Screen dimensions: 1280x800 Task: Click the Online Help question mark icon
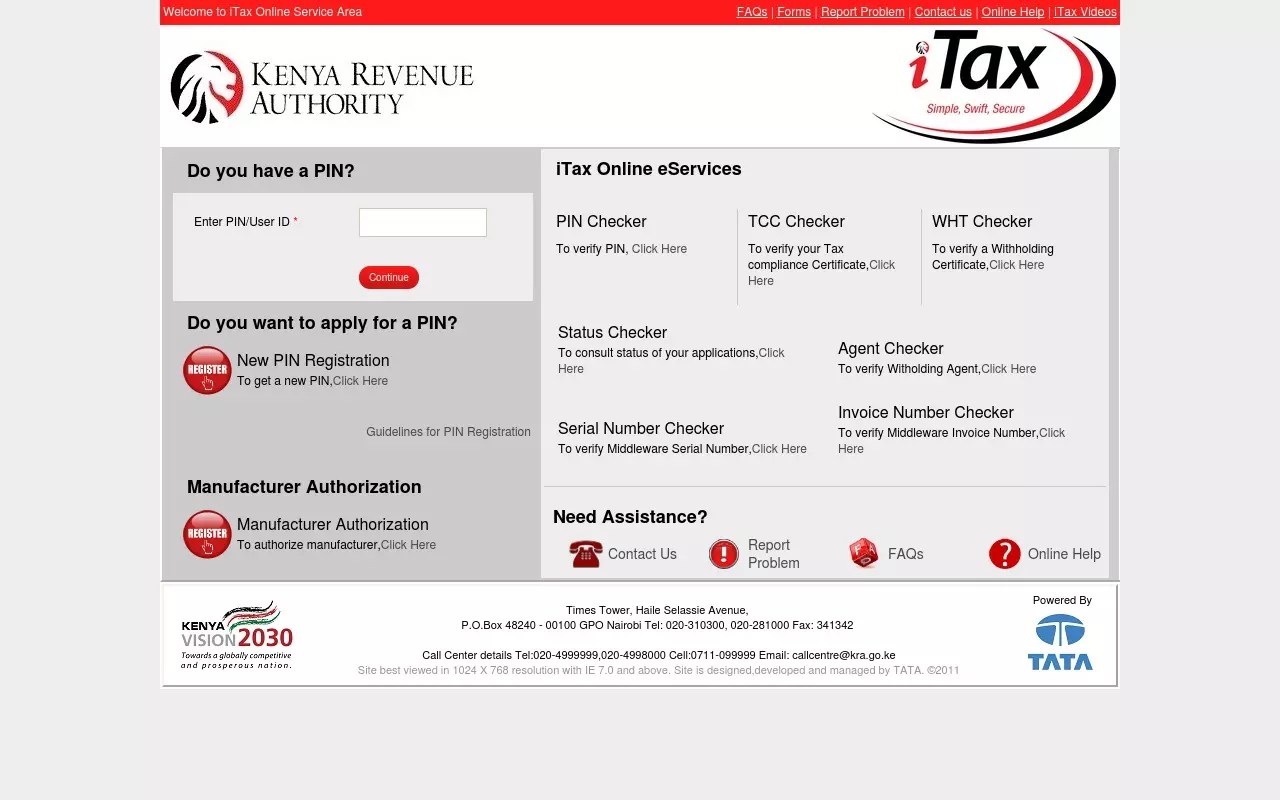(1004, 553)
